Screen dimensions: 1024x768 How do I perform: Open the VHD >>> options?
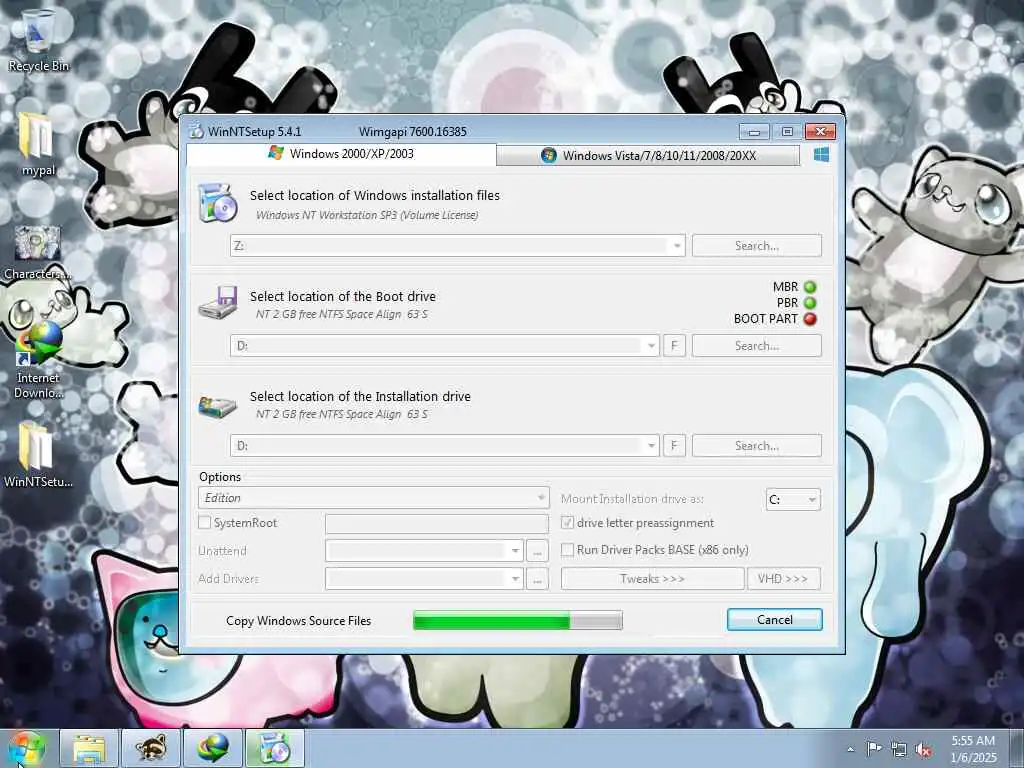pyautogui.click(x=784, y=579)
